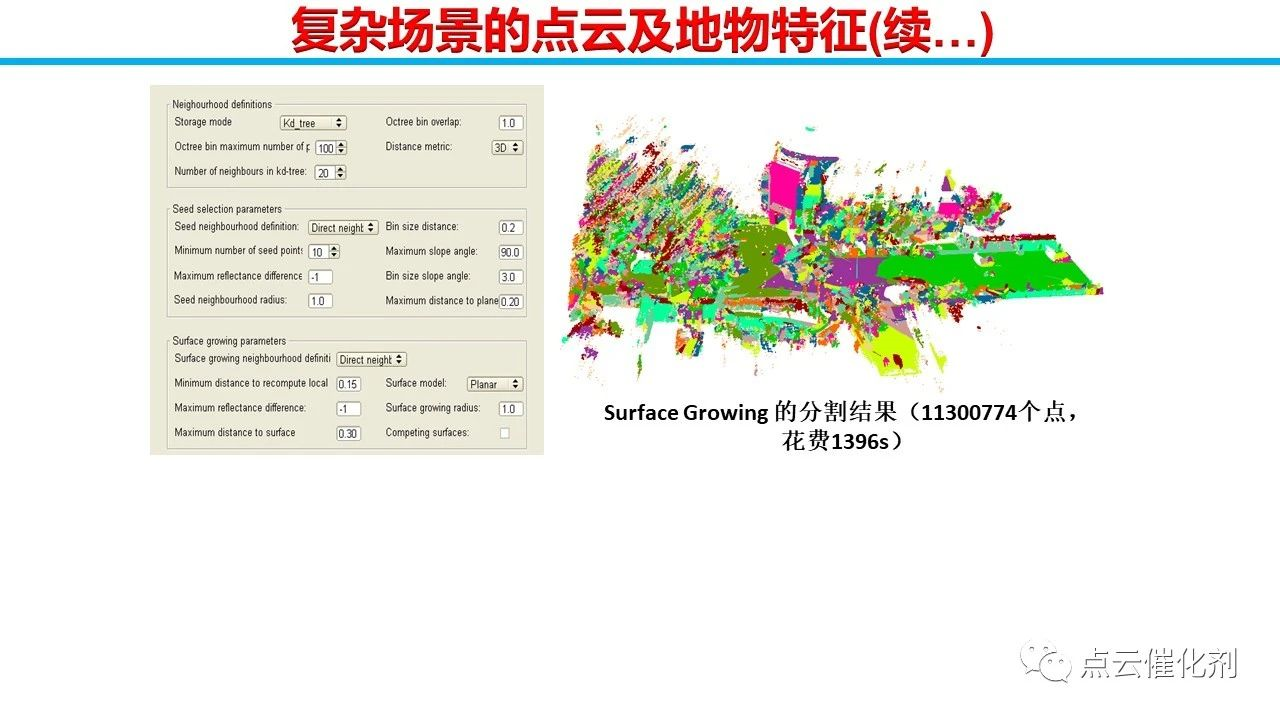The image size is (1280, 720).
Task: Click the Minimum distance to recompute local field
Action: coord(348,384)
